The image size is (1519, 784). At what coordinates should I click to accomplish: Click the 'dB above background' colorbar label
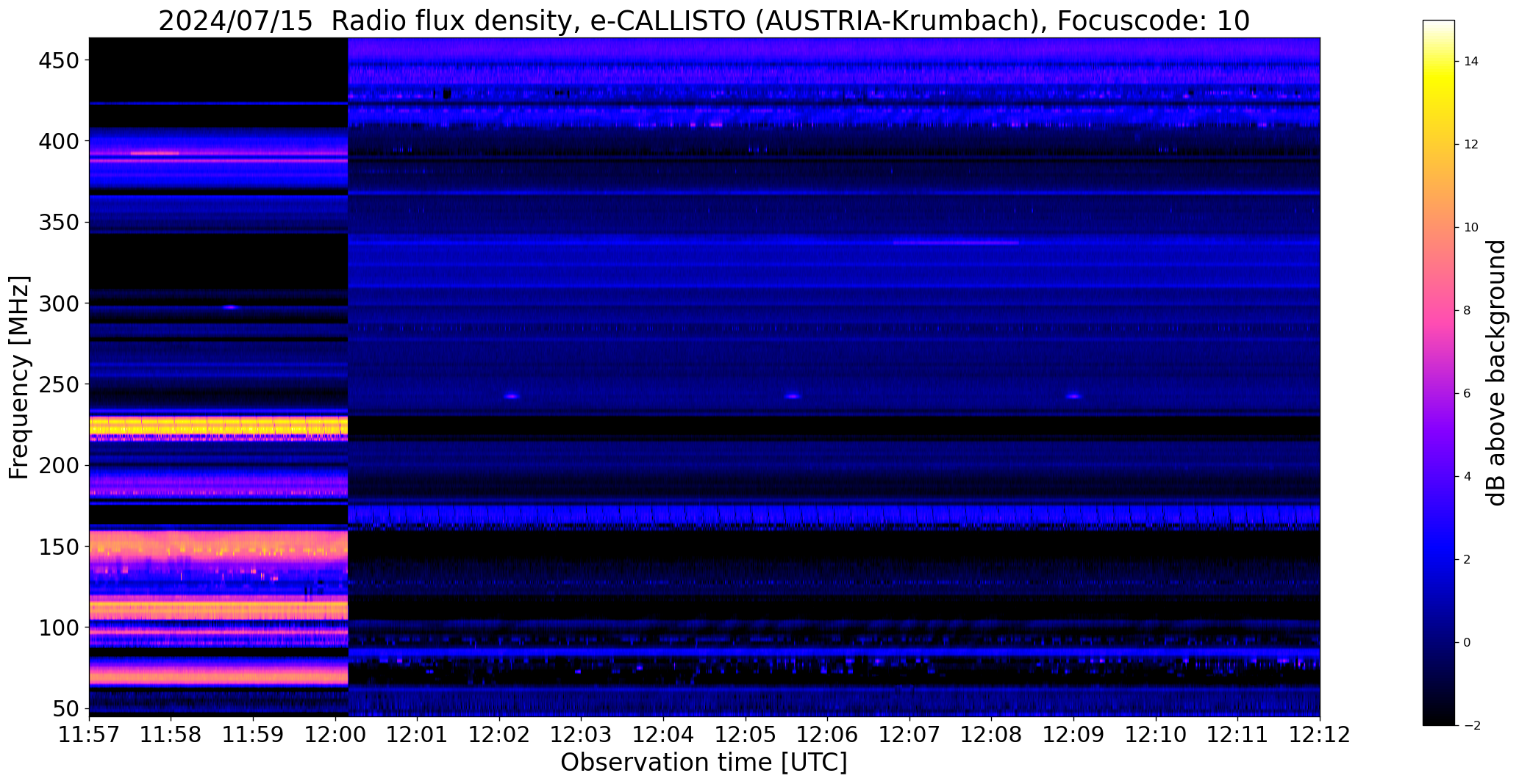click(x=1496, y=373)
